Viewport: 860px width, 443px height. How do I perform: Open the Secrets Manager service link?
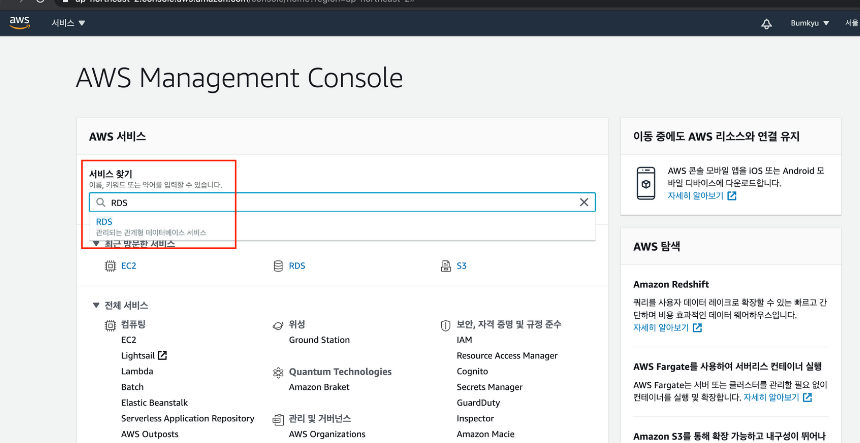click(489, 387)
